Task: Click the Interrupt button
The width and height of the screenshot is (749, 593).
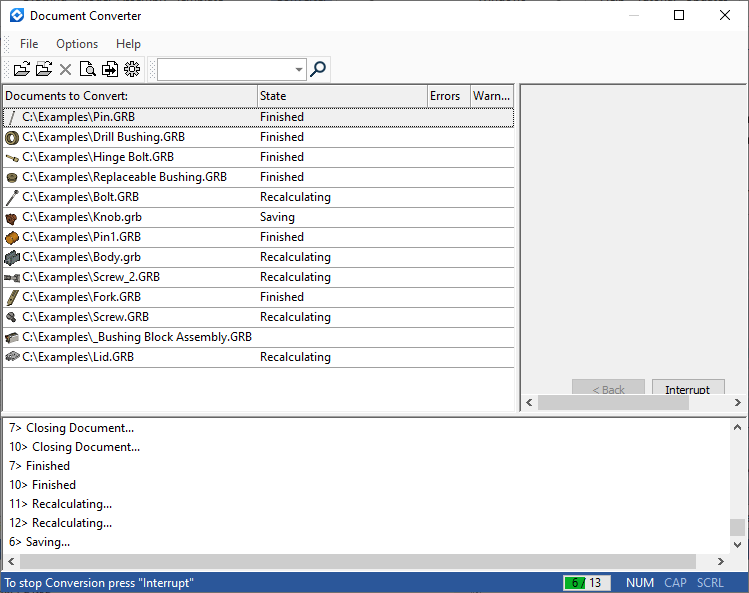Action: [688, 388]
